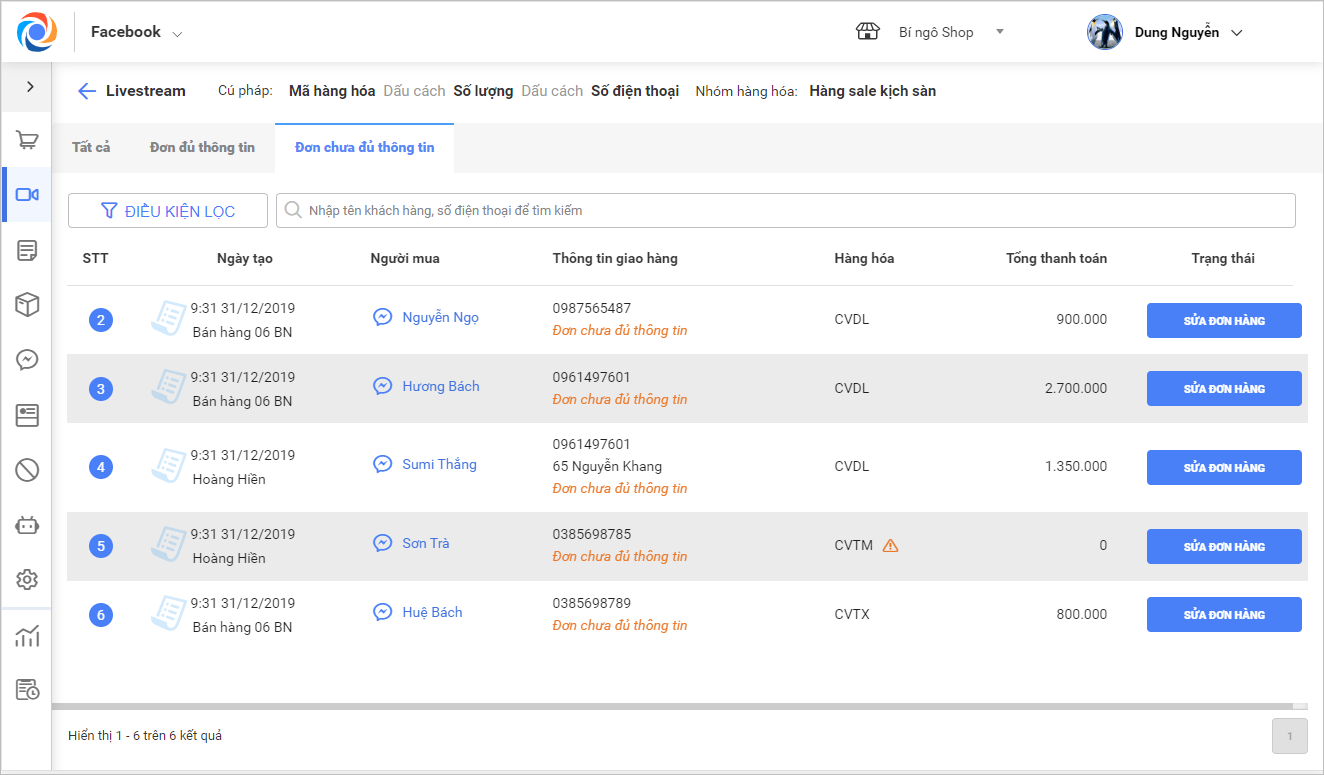Click the package box sidebar icon
The image size is (1324, 775).
27,305
